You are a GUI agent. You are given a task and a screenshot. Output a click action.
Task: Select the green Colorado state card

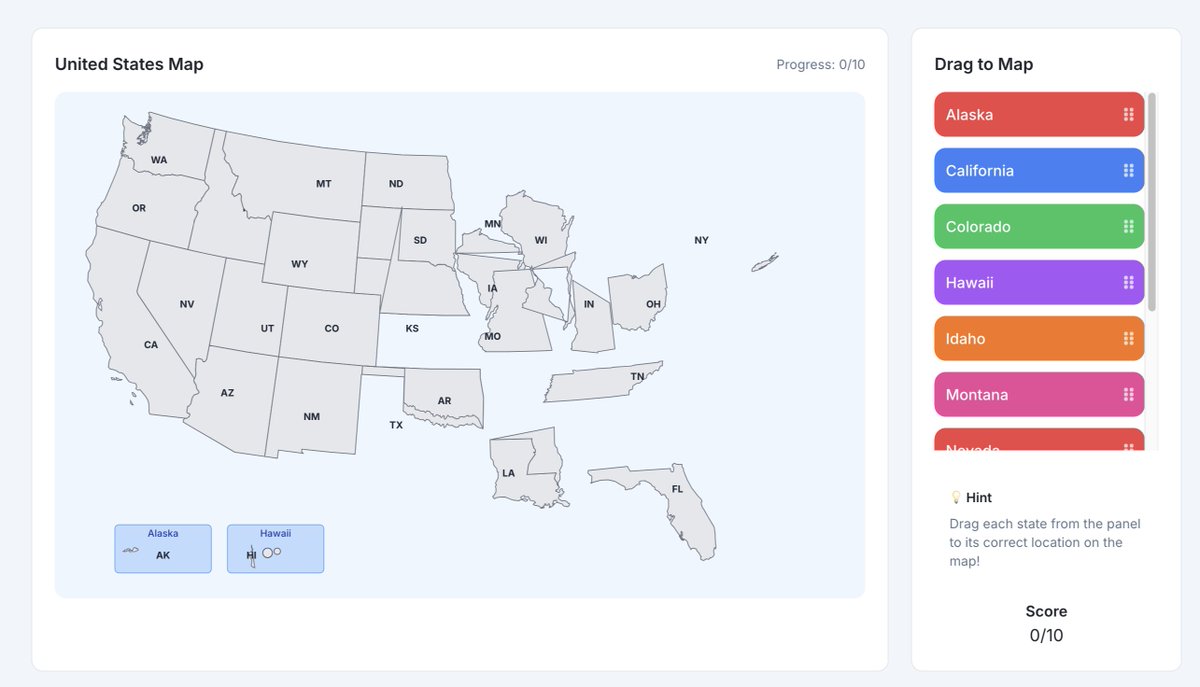(x=1039, y=227)
